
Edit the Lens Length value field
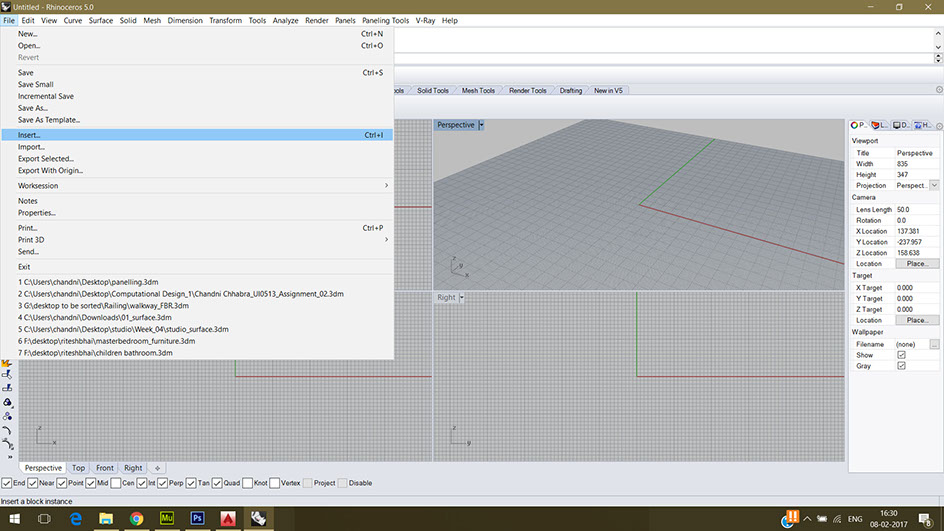(x=916, y=210)
